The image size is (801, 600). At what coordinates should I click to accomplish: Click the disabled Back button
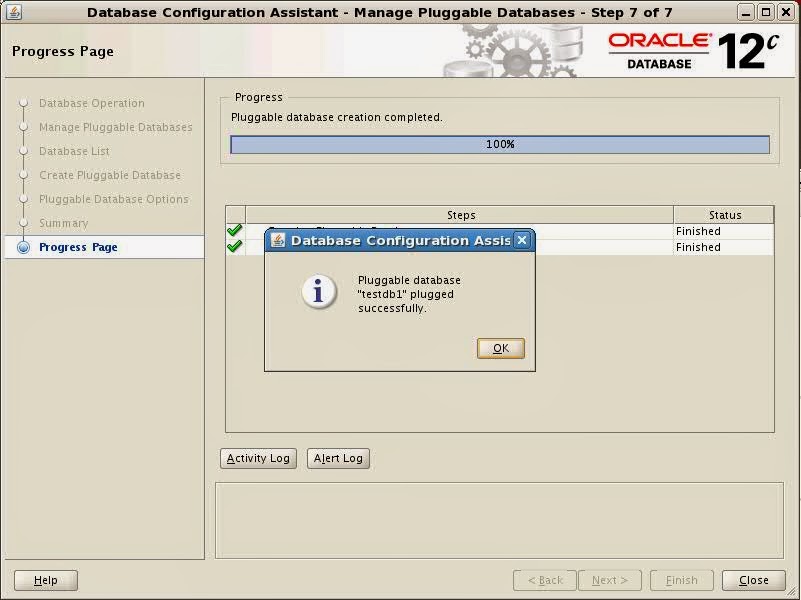pos(545,580)
